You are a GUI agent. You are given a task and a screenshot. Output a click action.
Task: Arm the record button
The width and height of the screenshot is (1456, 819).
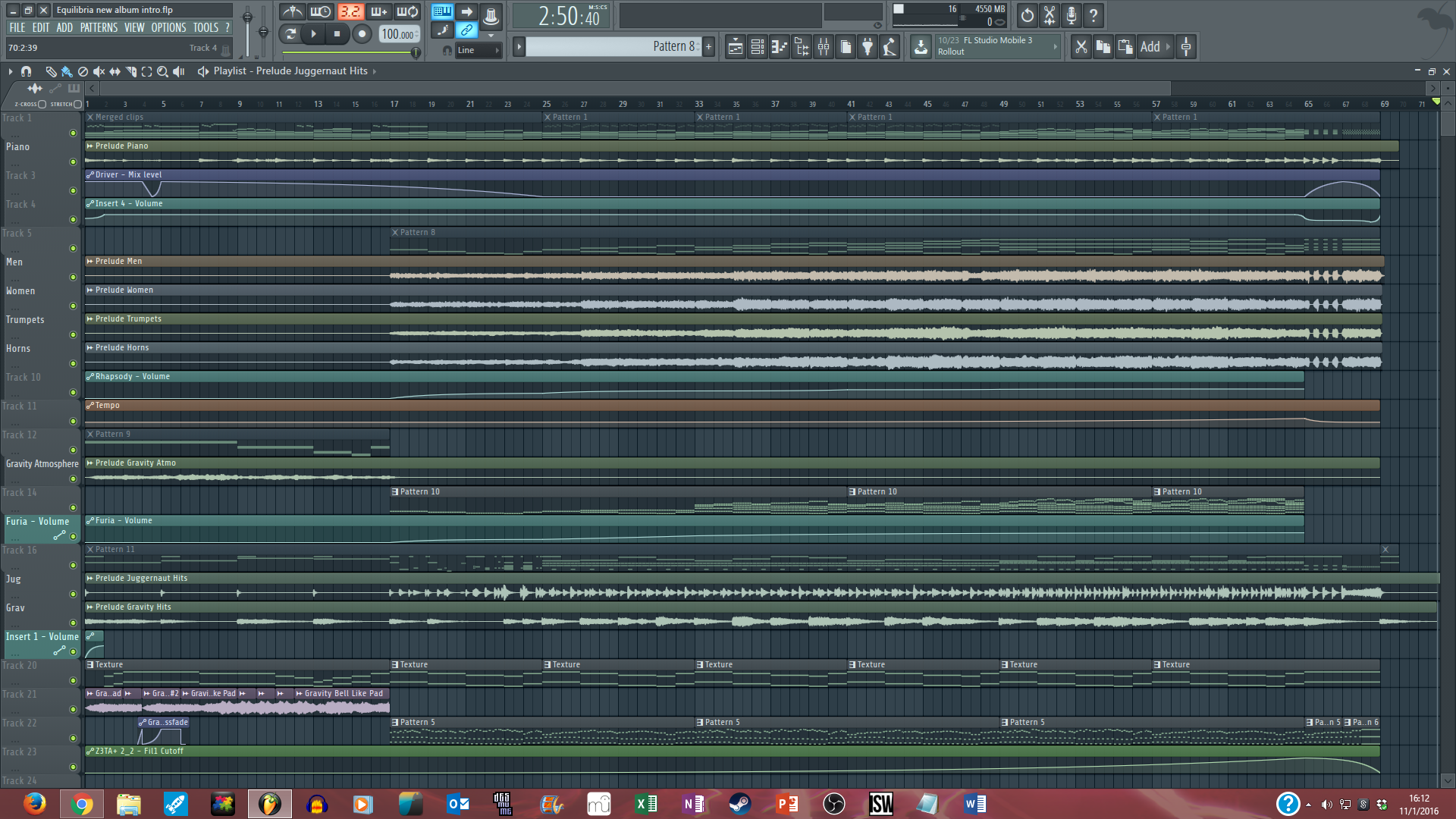362,33
